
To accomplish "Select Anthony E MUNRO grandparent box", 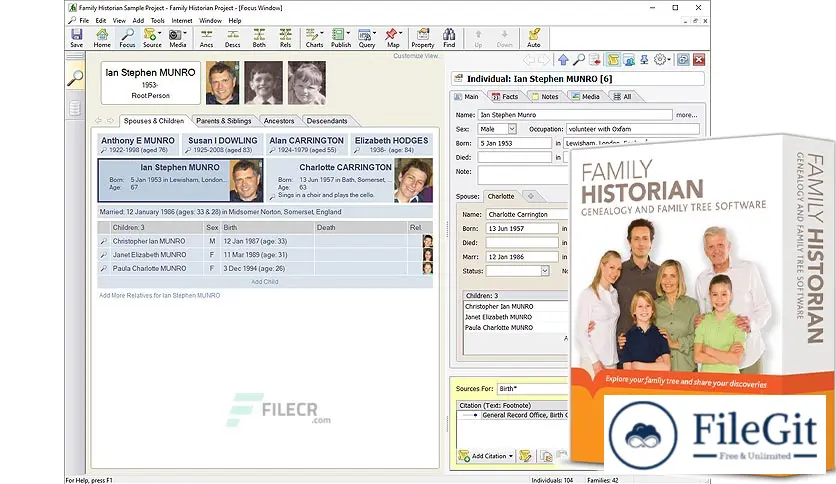I will (138, 144).
